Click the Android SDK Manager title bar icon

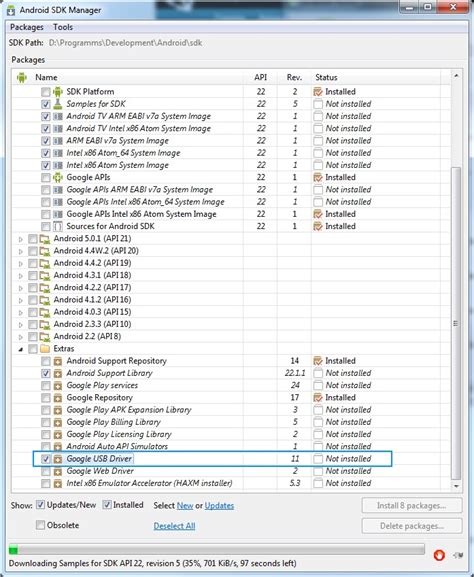click(11, 10)
